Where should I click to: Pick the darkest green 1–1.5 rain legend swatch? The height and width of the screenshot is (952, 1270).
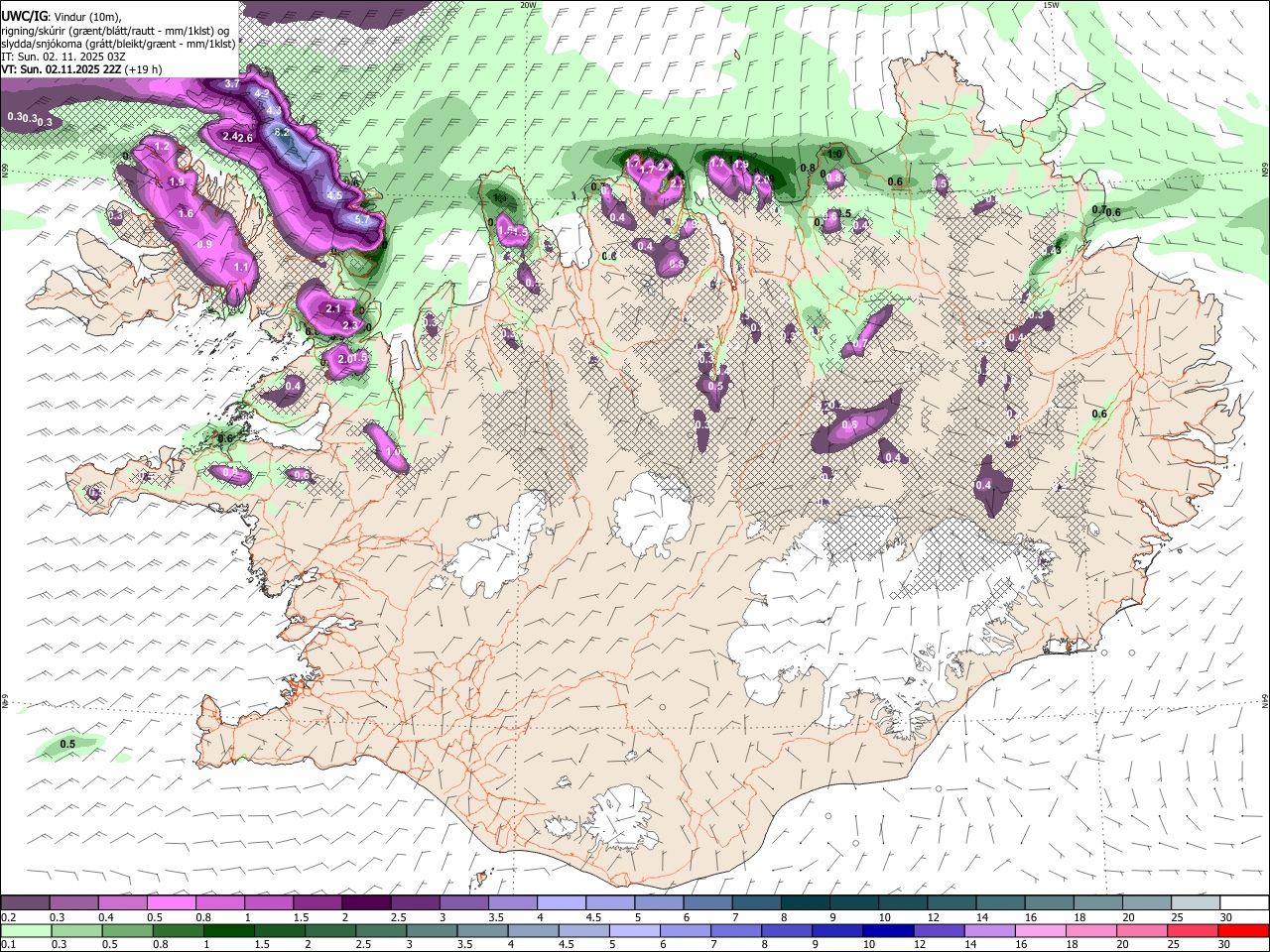pos(228,931)
